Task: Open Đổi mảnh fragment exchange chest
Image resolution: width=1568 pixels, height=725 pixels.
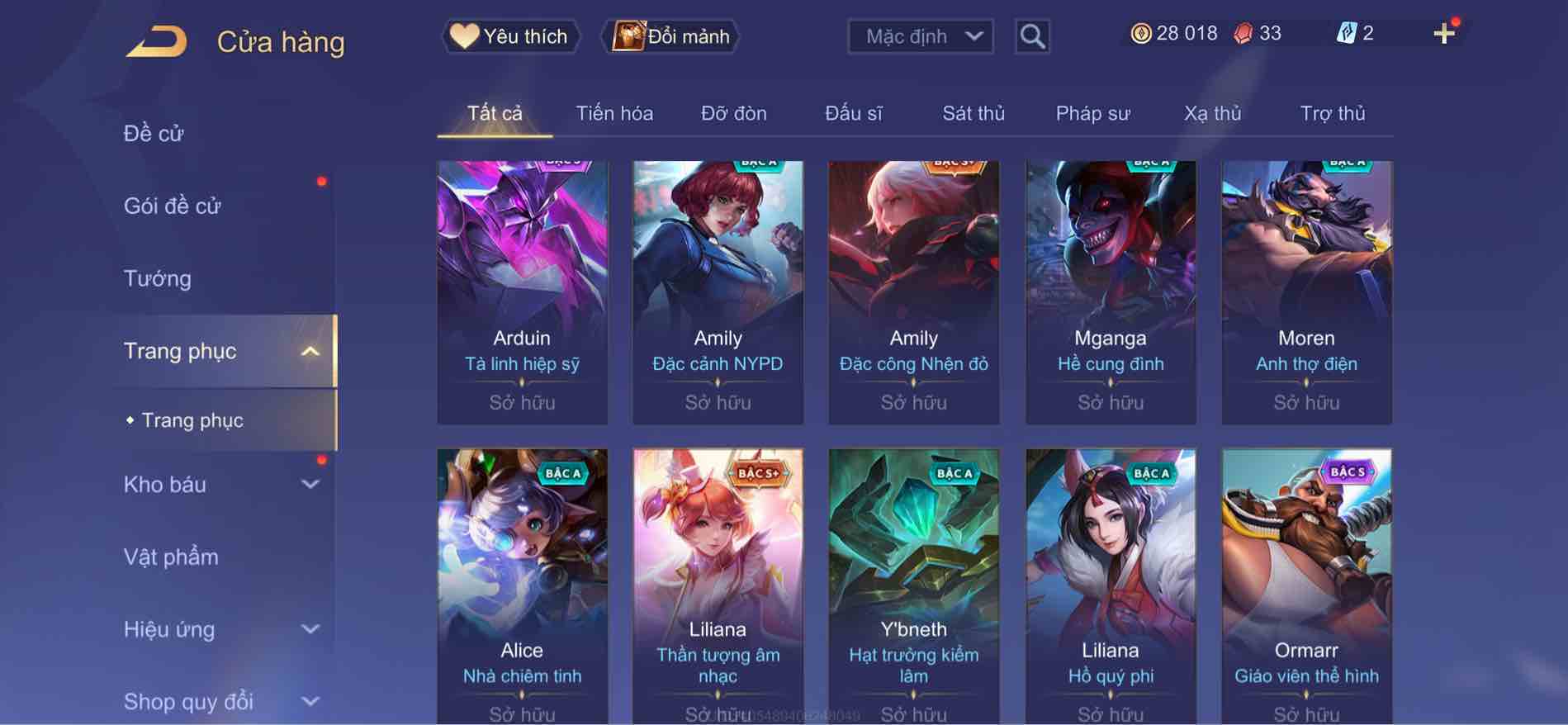Action: tap(670, 36)
